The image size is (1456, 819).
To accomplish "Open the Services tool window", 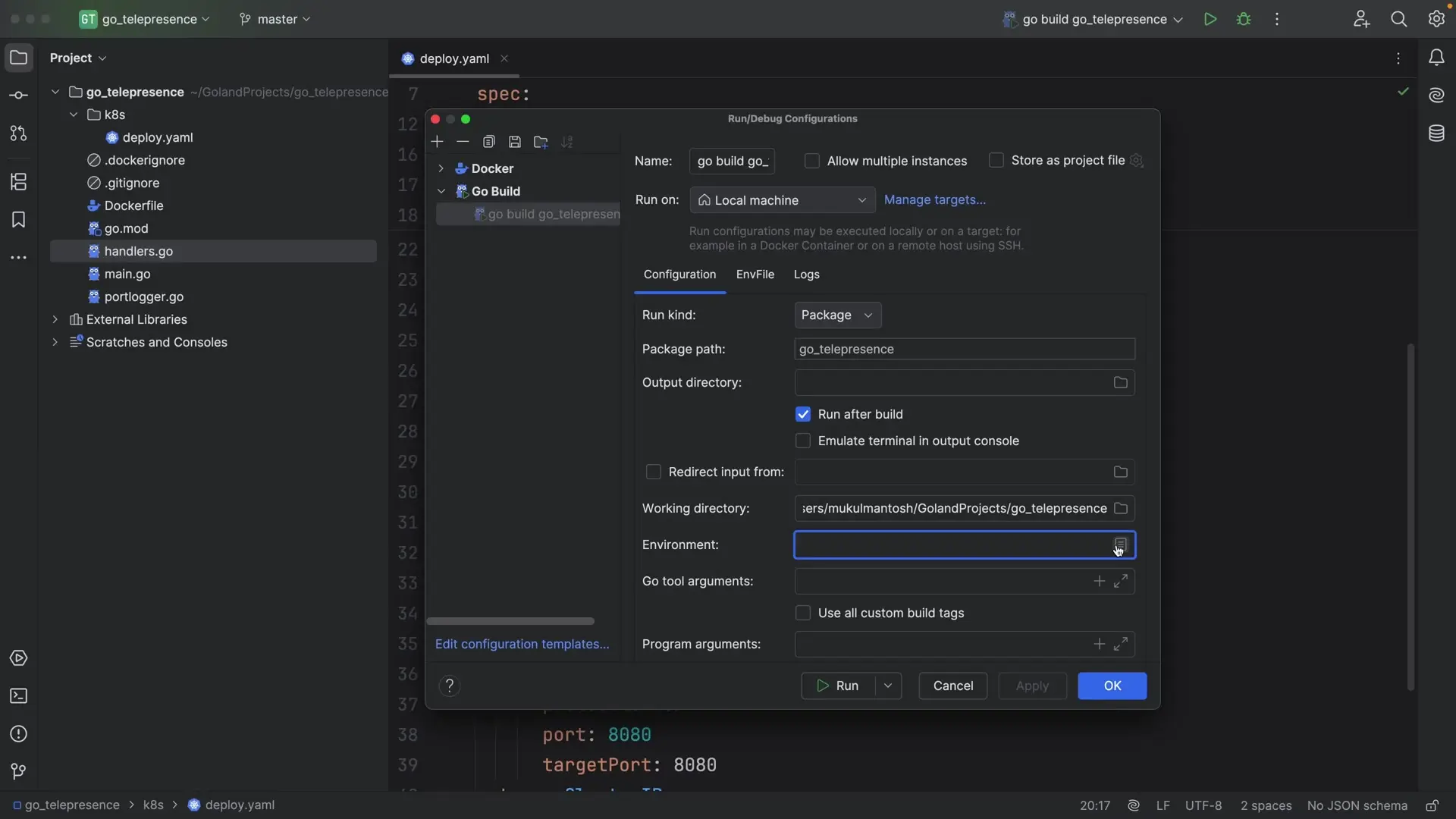I will pyautogui.click(x=19, y=658).
